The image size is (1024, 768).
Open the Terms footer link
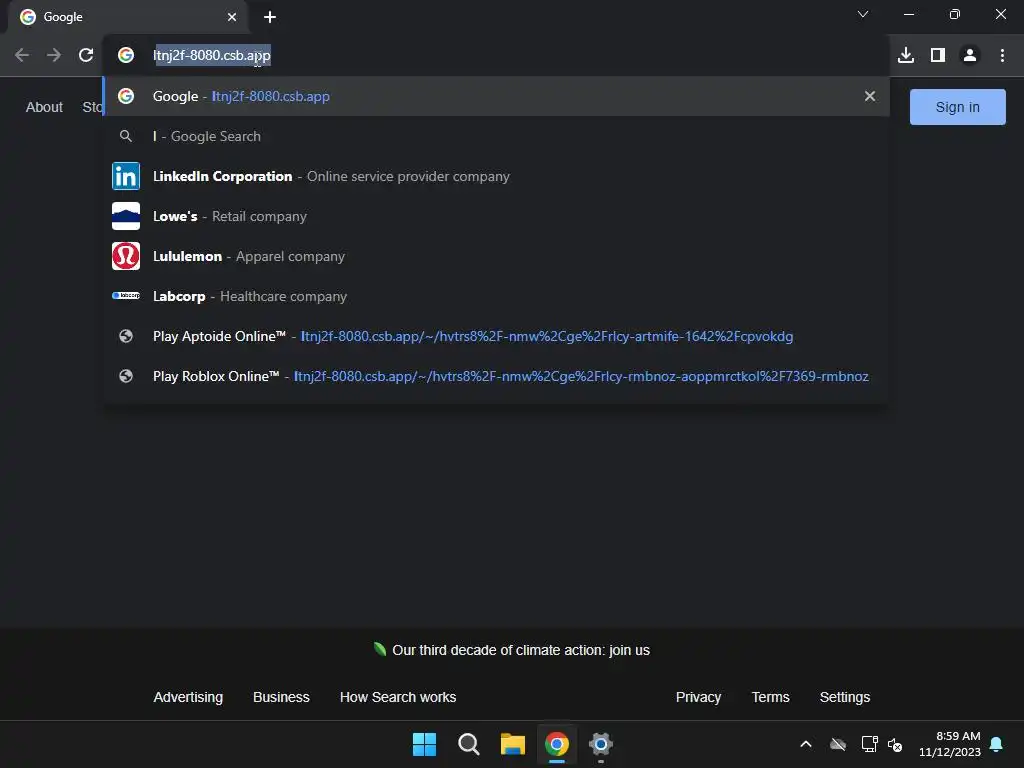point(771,697)
